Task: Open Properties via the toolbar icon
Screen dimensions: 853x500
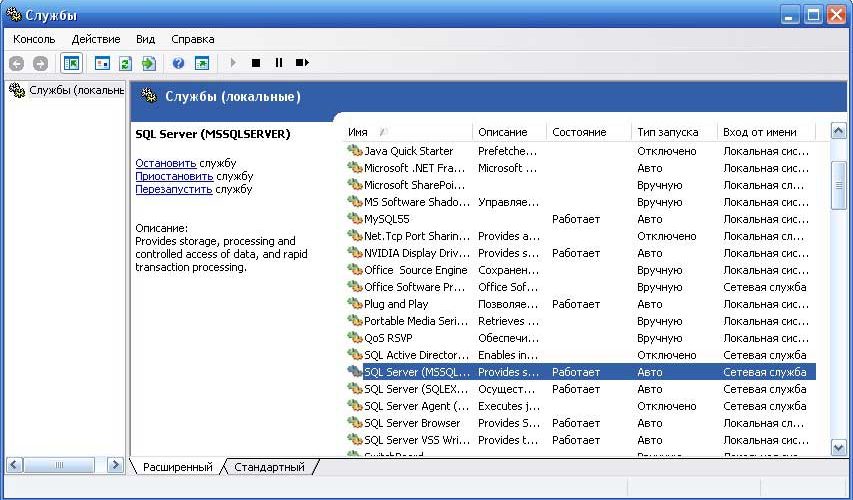Action: tap(101, 63)
